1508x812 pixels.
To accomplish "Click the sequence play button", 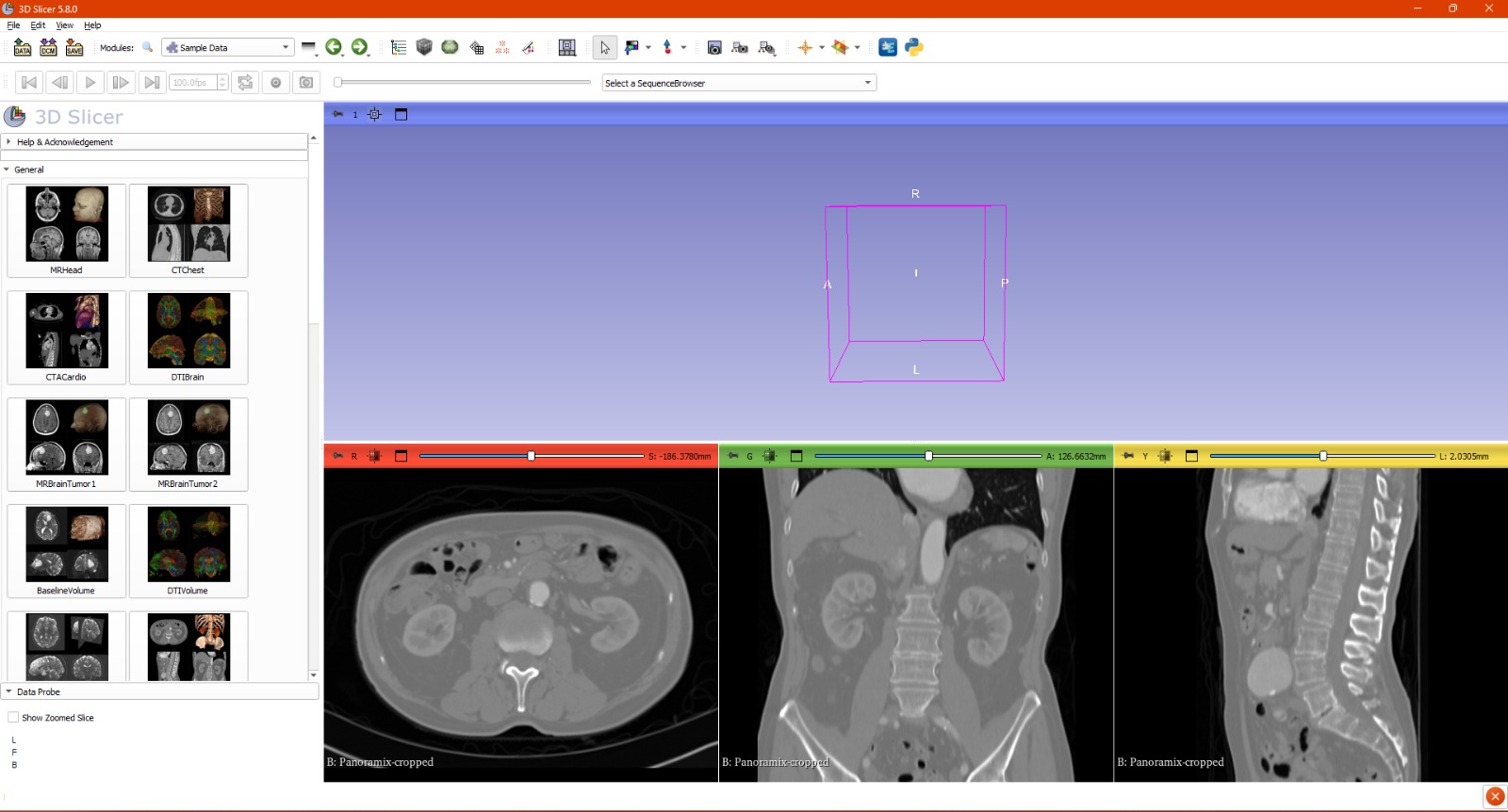I will (90, 83).
